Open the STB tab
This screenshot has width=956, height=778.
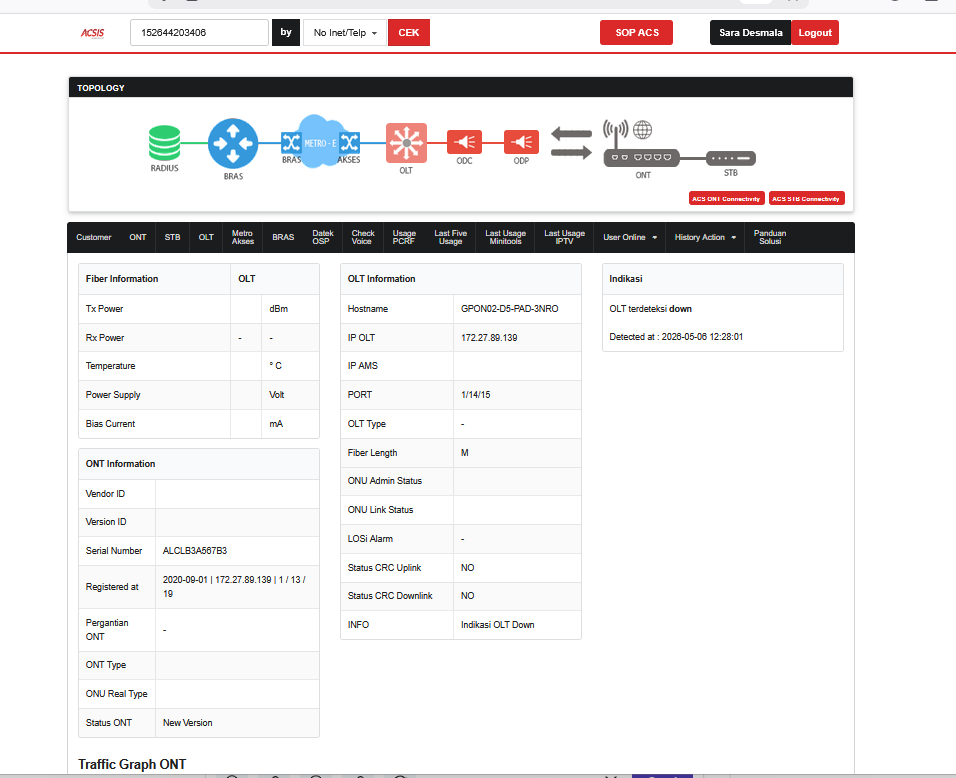(x=173, y=237)
